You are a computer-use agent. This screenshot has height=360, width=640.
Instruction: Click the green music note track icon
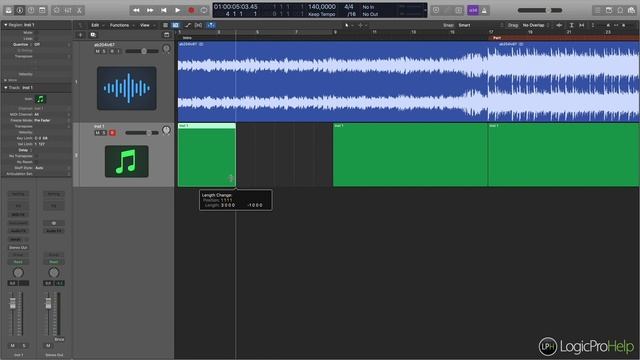coord(127,161)
